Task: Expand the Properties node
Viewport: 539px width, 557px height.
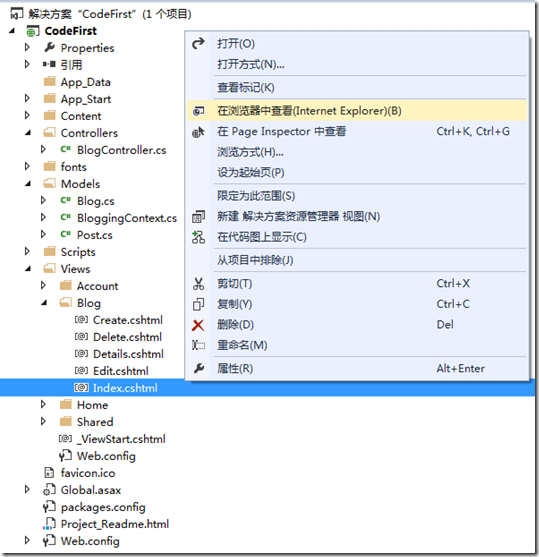Action: point(27,47)
